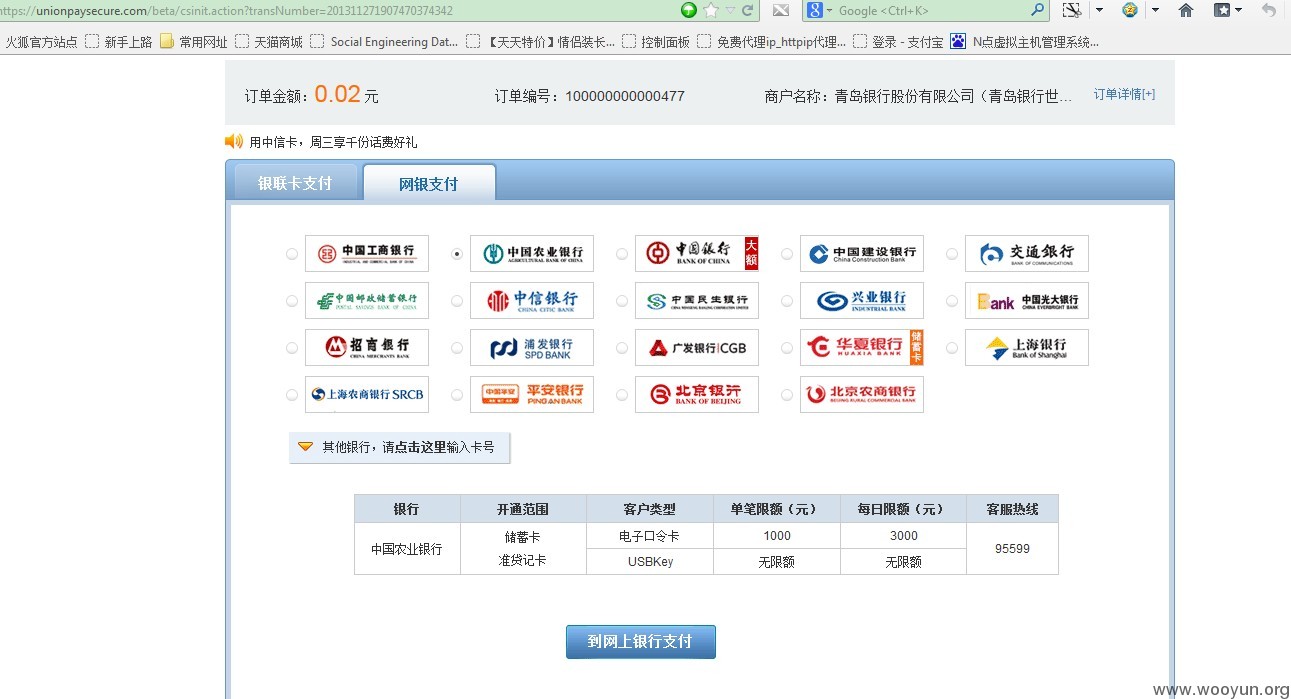Screen dimensions: 1291x699
Task: Click the 上海银行 logo
Action: (x=1027, y=347)
